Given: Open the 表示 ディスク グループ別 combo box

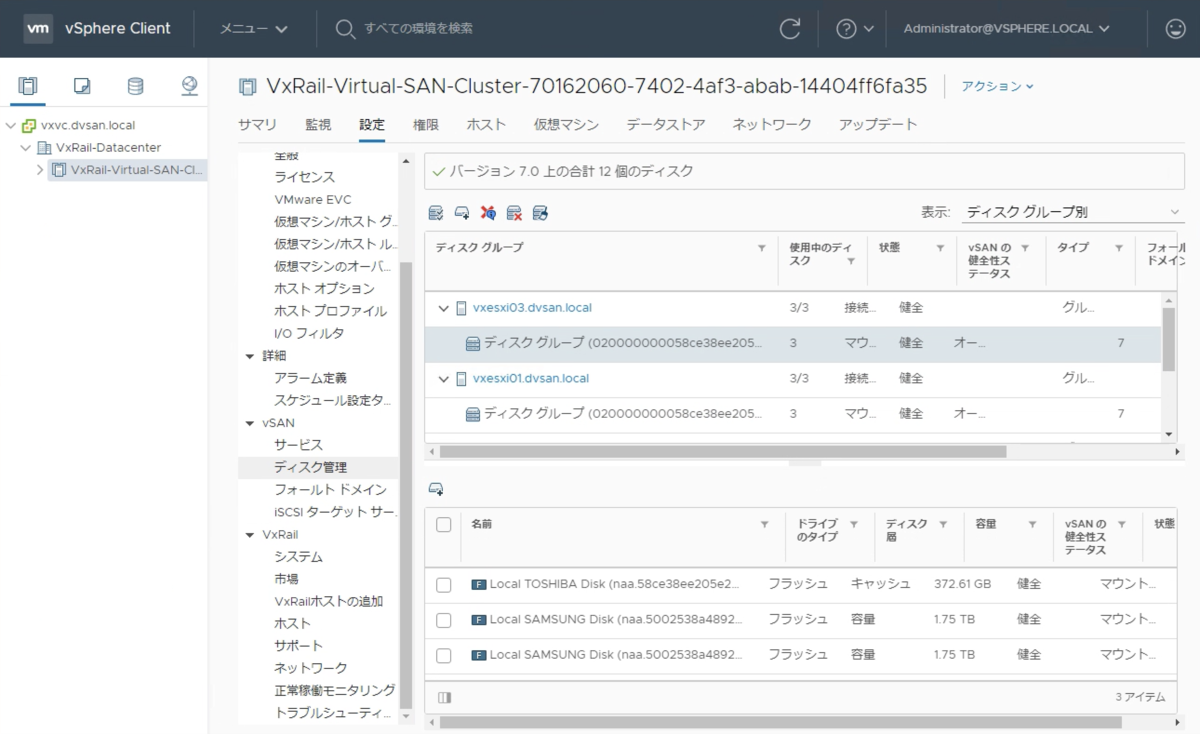Looking at the screenshot, I should [1072, 212].
